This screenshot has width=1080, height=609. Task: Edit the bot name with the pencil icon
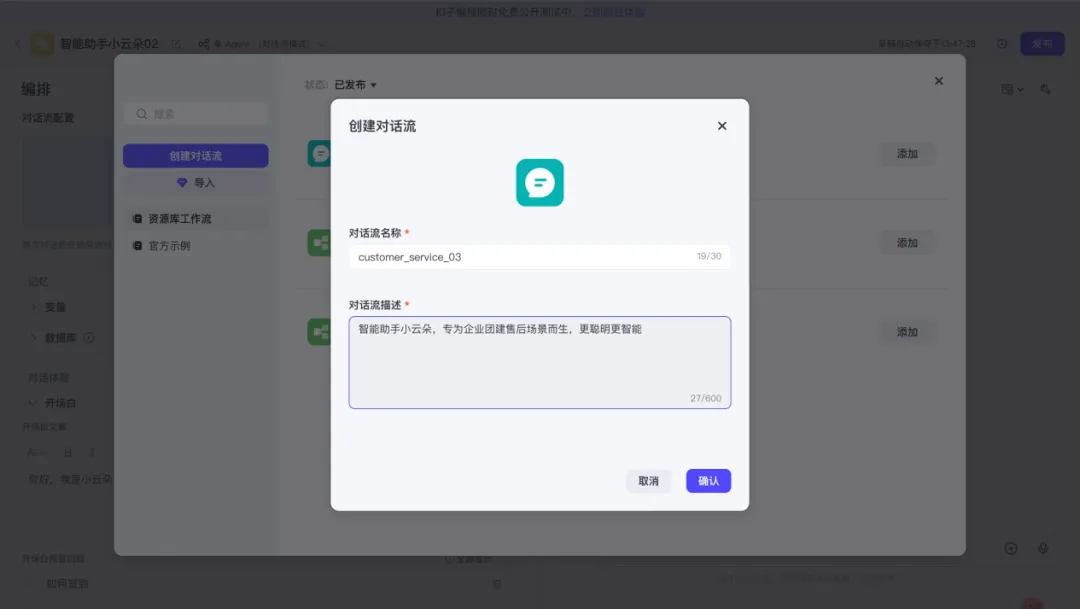point(176,44)
